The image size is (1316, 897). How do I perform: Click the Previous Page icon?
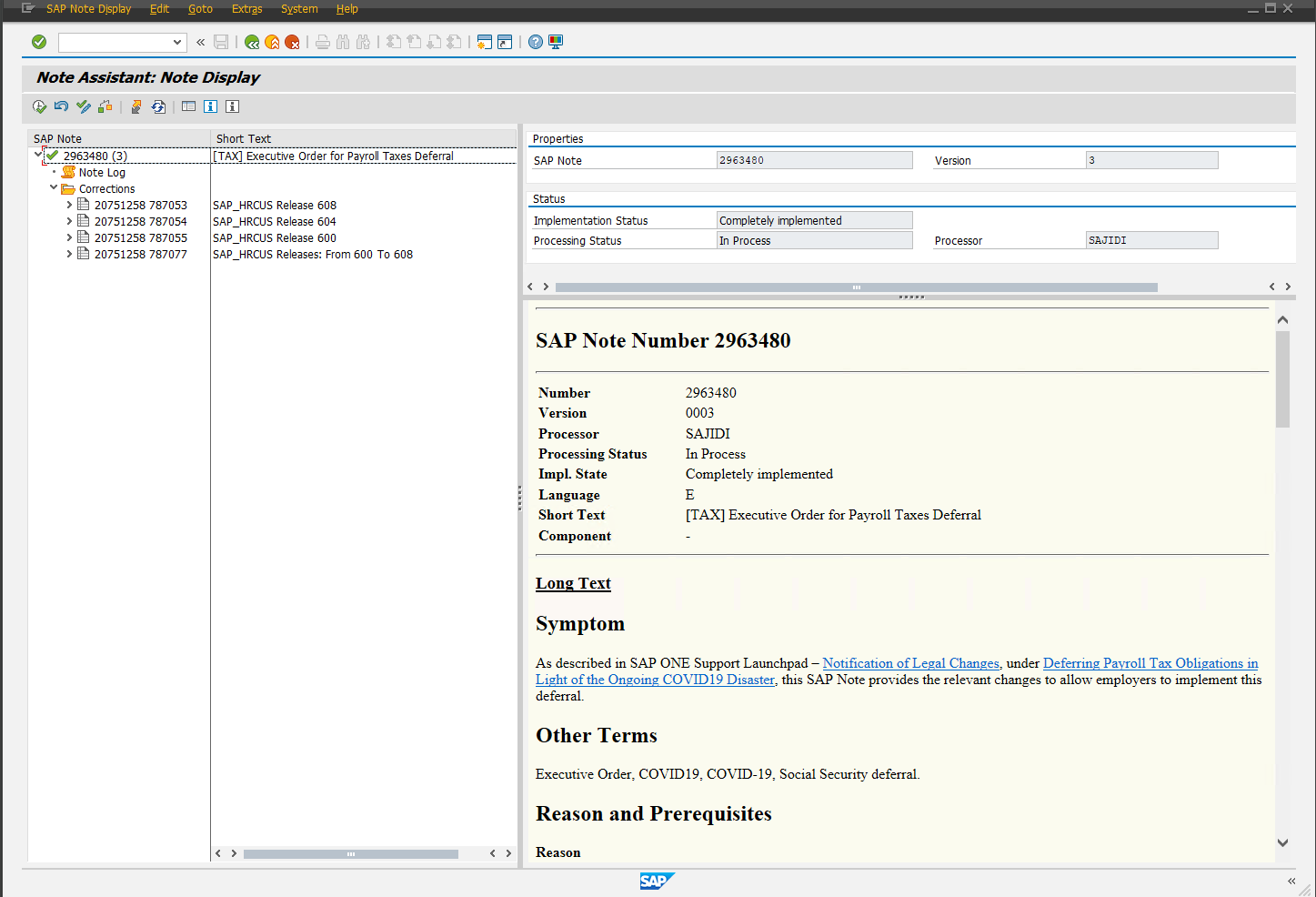[x=414, y=42]
